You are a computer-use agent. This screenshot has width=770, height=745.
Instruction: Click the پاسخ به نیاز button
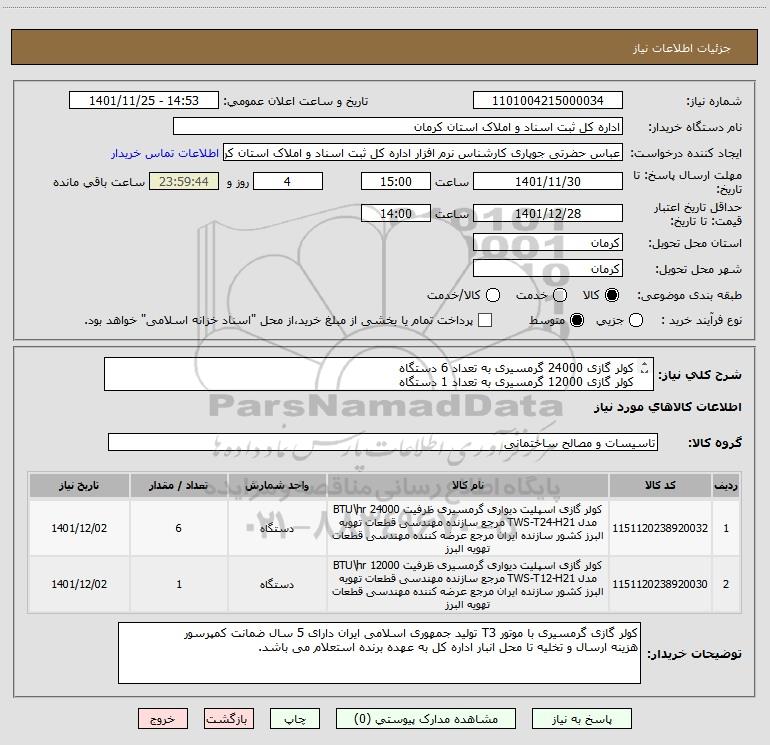[582, 719]
